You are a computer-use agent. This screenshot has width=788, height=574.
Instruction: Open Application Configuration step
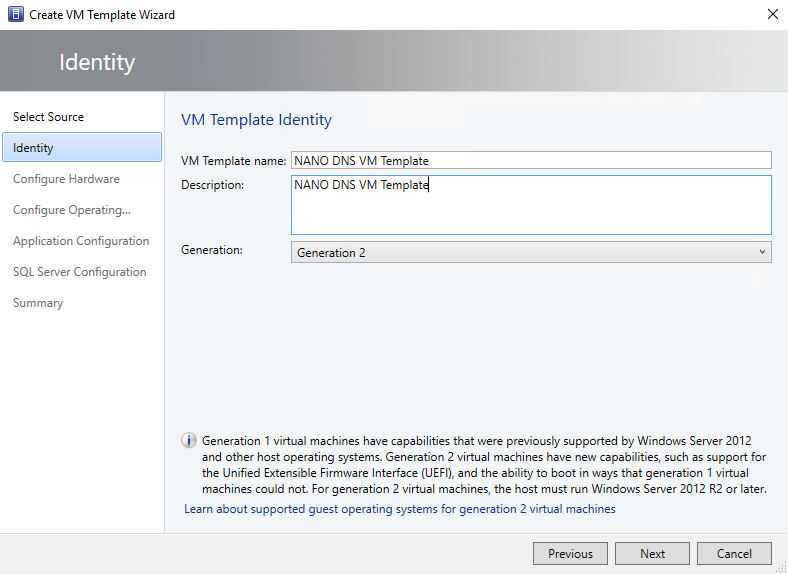point(81,241)
